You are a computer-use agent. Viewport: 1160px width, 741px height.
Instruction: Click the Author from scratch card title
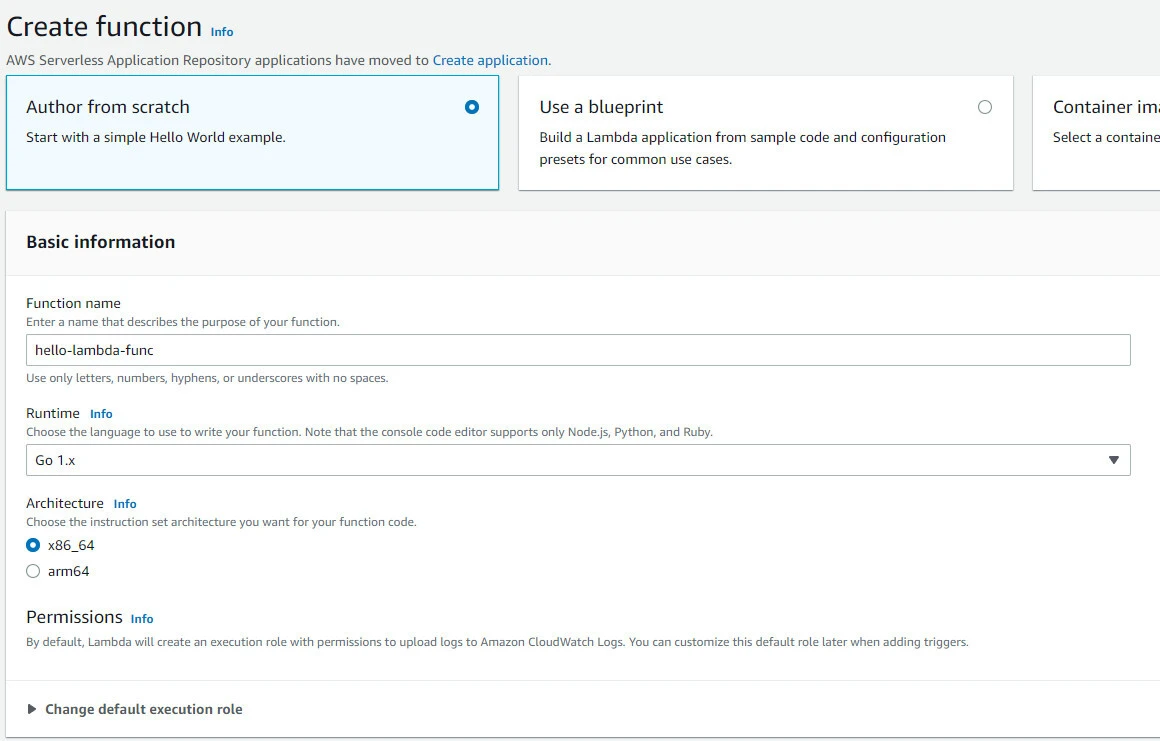pos(108,107)
